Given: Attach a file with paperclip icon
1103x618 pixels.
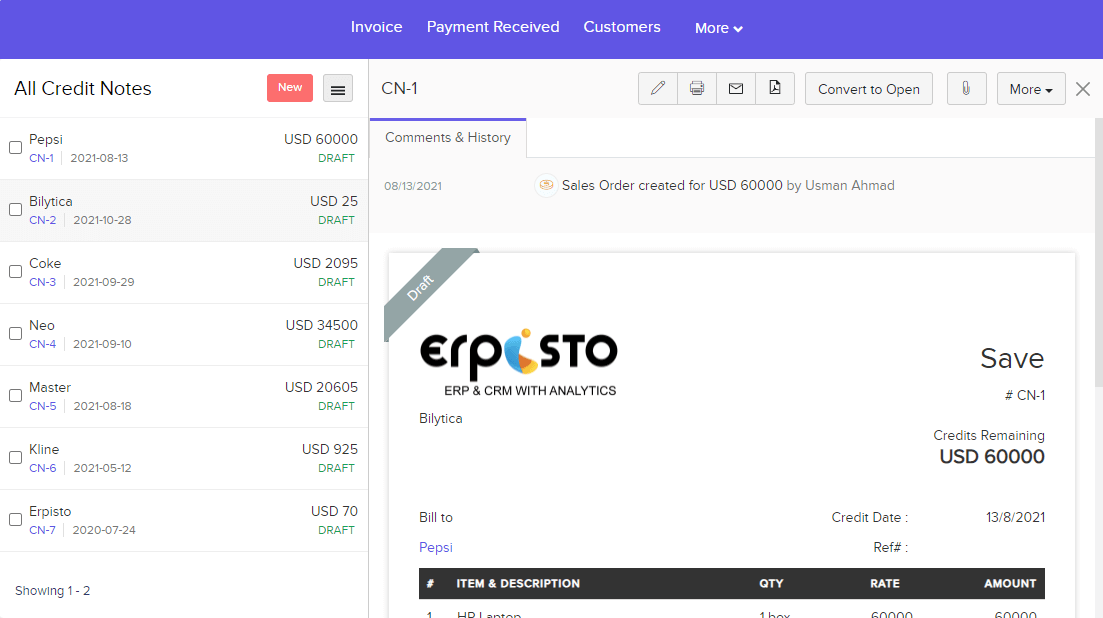Looking at the screenshot, I should 967,89.
